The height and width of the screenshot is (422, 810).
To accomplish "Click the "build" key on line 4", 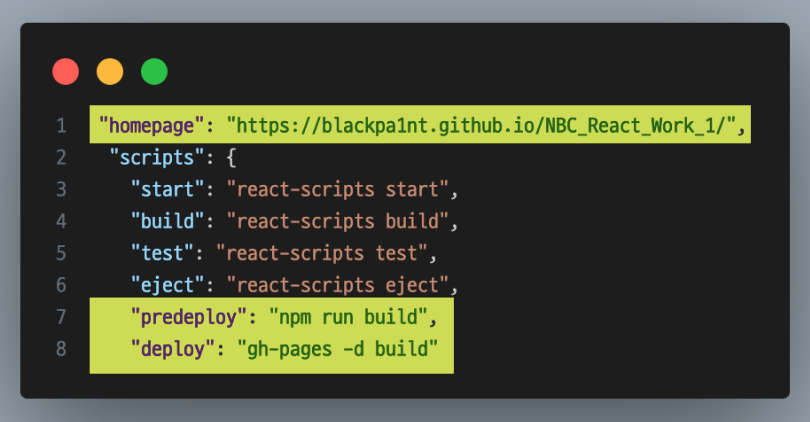I will pyautogui.click(x=168, y=221).
